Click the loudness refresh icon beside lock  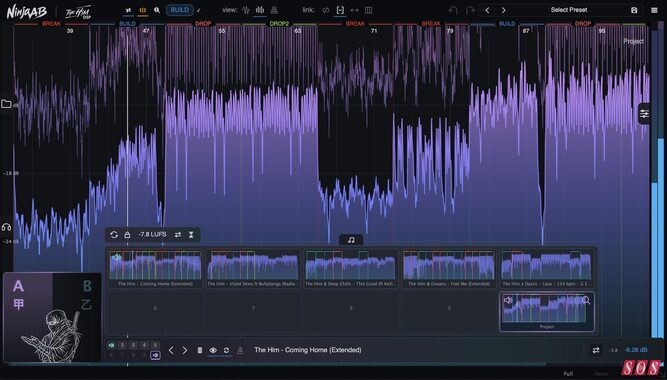coord(114,234)
